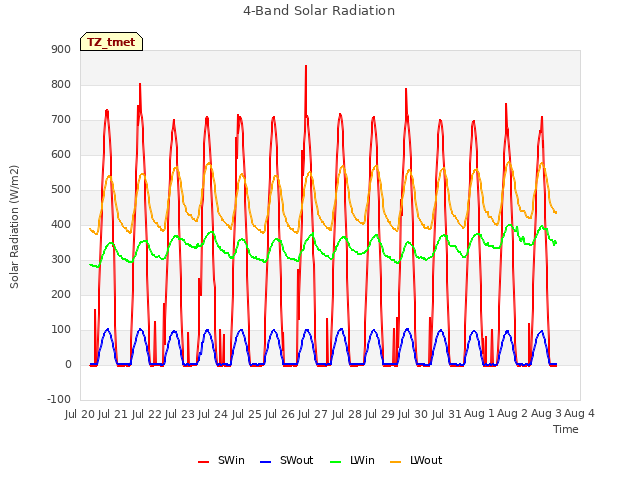Click the LWin green legend swatch
This screenshot has width=640, height=480.
click(336, 462)
